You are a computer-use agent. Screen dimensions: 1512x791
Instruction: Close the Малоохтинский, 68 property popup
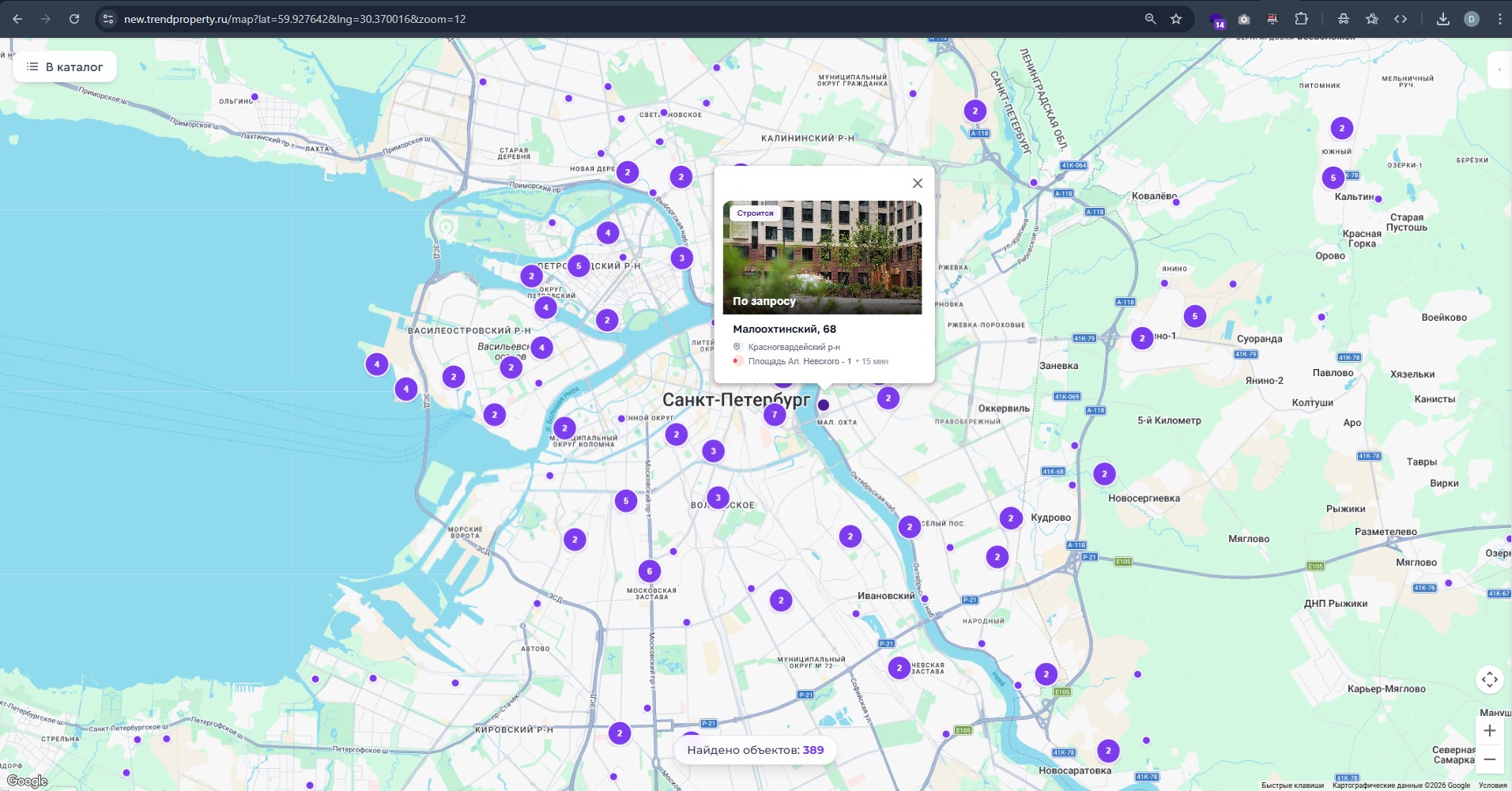tap(917, 183)
